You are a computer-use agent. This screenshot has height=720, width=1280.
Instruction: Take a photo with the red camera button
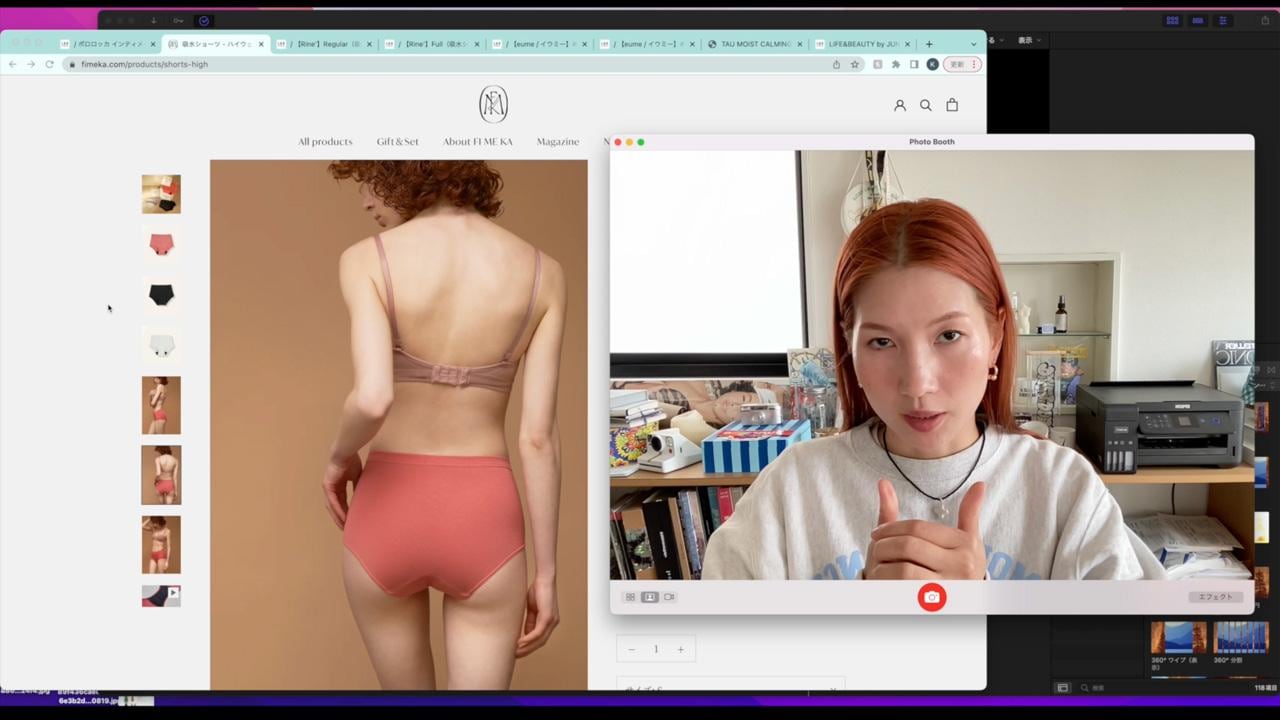click(931, 597)
